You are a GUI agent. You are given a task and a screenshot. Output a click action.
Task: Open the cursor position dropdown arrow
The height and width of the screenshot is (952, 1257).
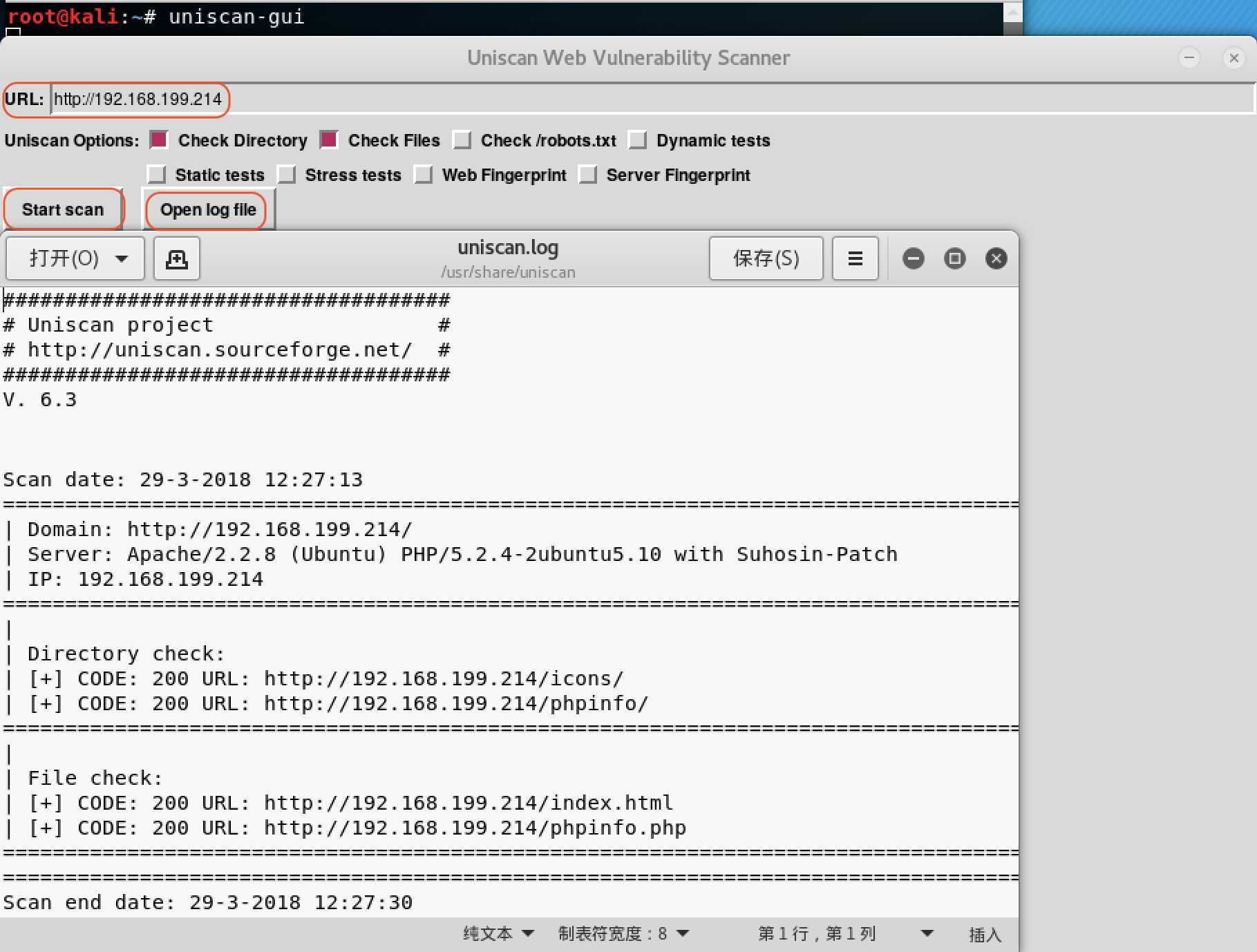[927, 933]
